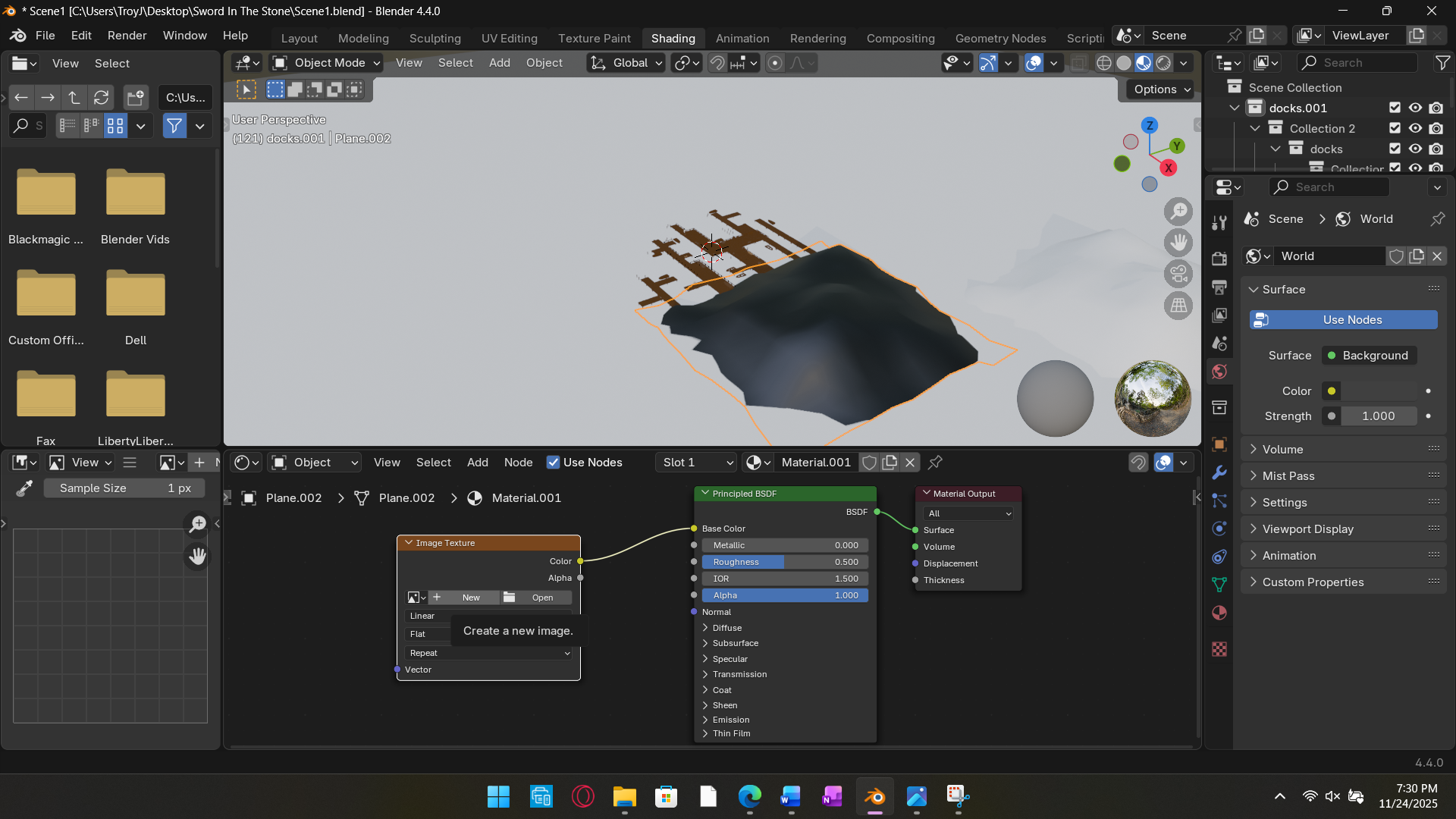Open Global transform orientation dropdown

click(x=626, y=63)
